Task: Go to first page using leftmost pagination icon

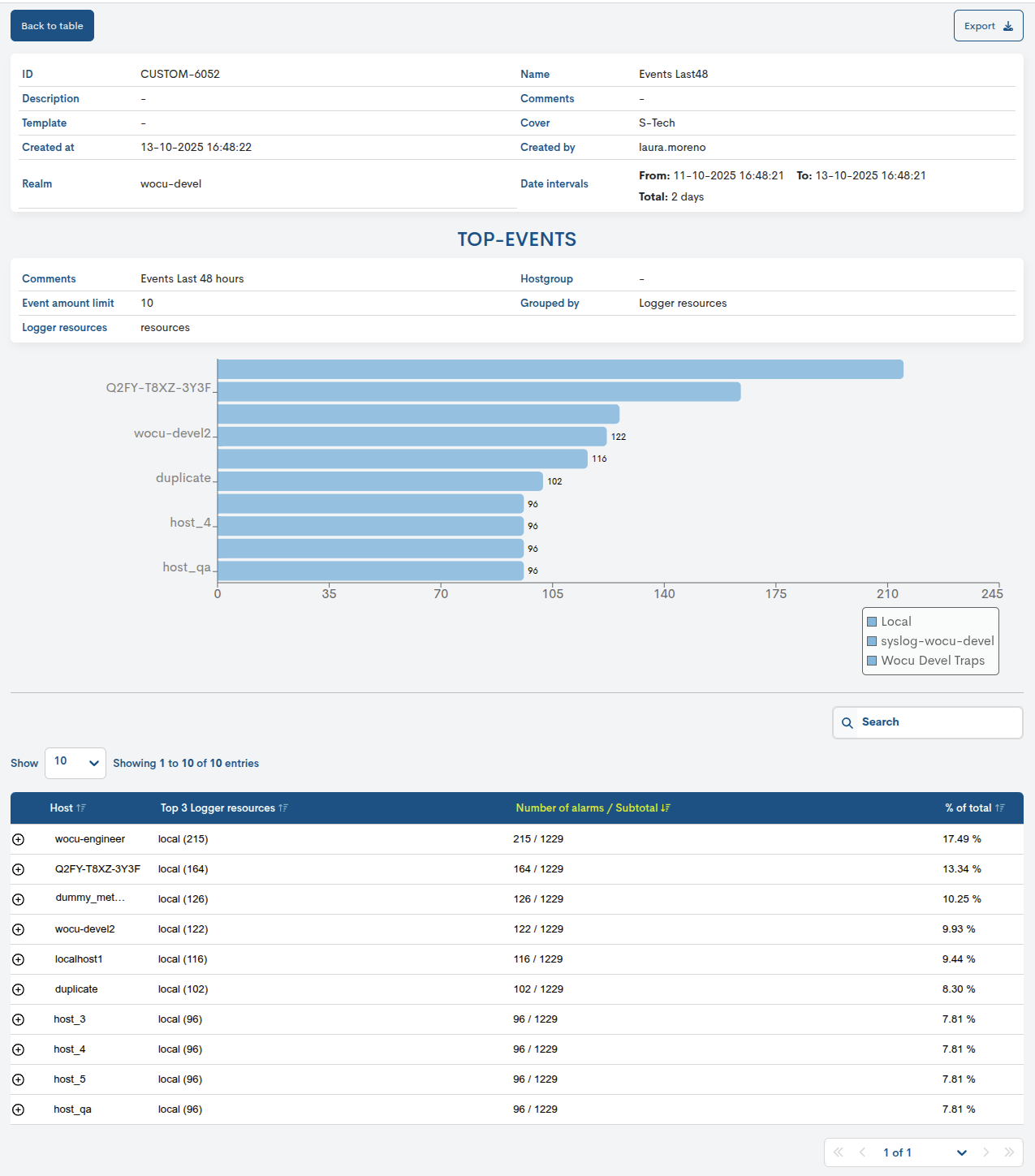Action: [x=838, y=1152]
